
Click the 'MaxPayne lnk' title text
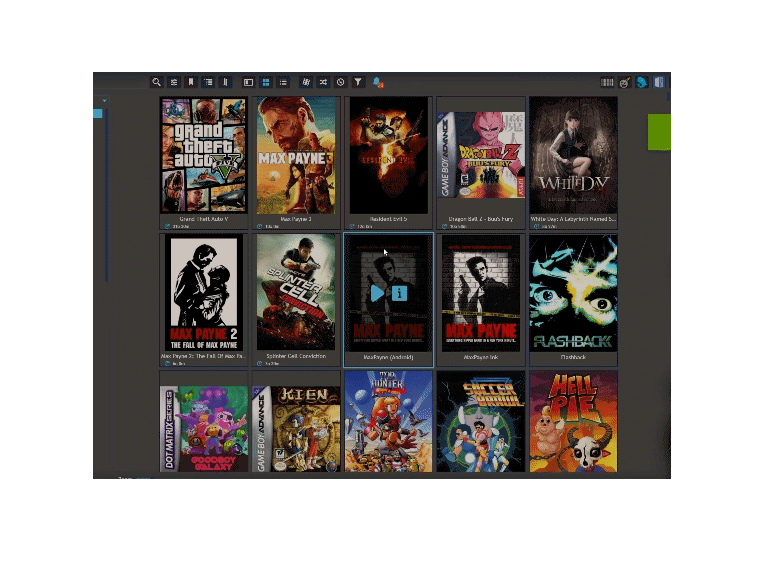click(x=480, y=357)
